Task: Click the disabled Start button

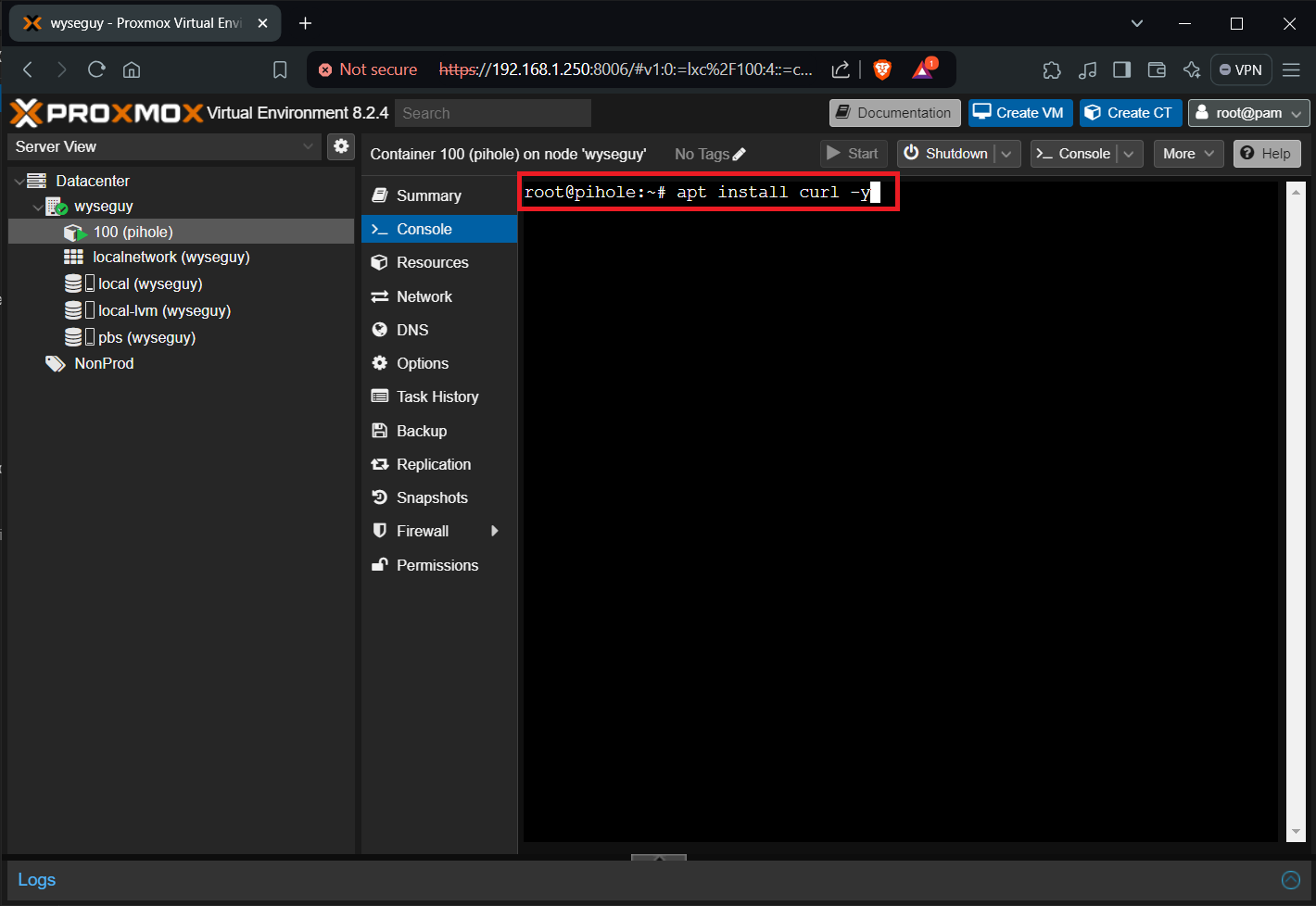Action: (x=854, y=154)
